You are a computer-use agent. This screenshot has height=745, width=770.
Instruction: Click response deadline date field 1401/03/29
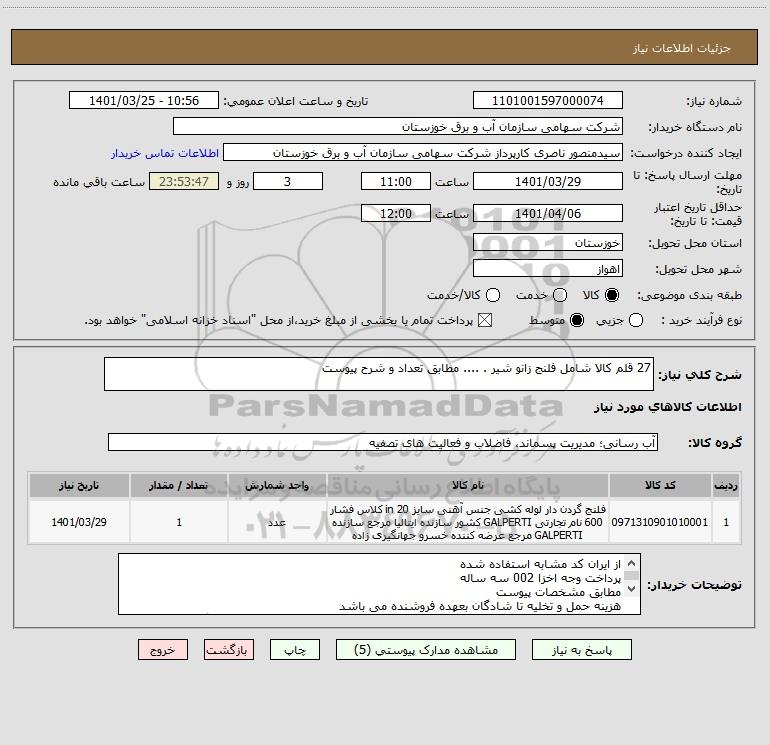548,181
